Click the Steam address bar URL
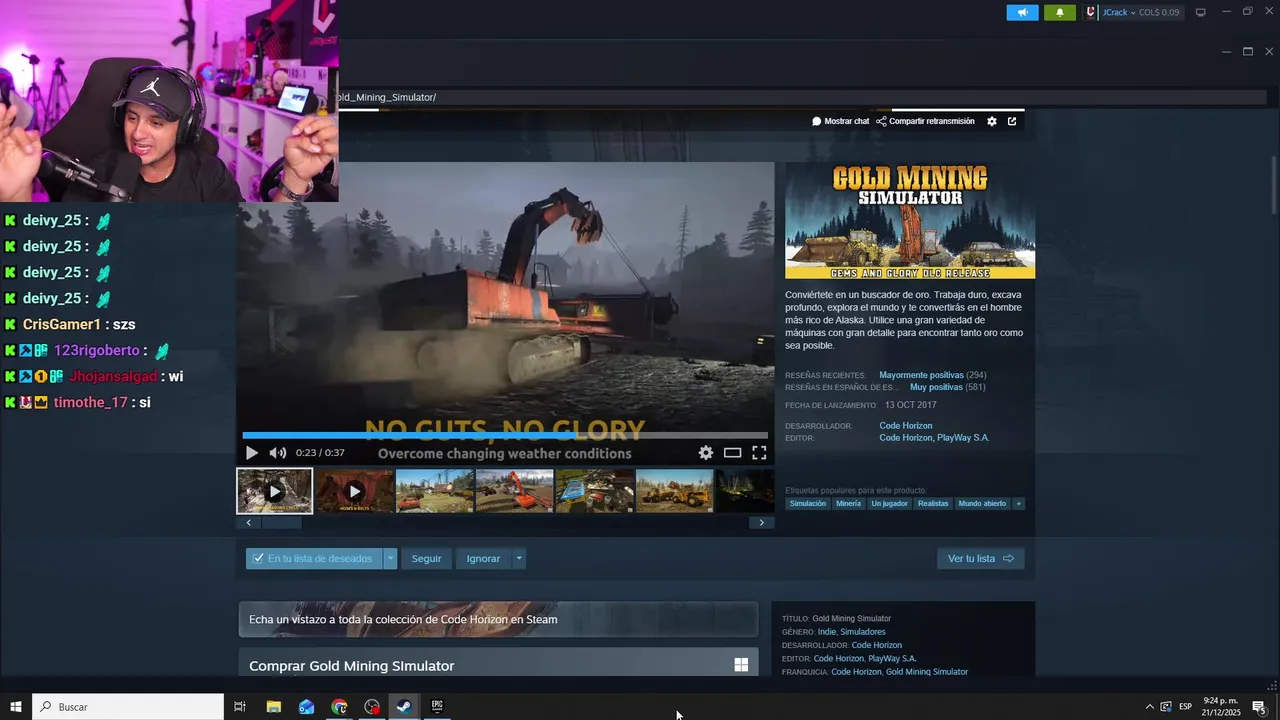The width and height of the screenshot is (1280, 720). (800, 97)
